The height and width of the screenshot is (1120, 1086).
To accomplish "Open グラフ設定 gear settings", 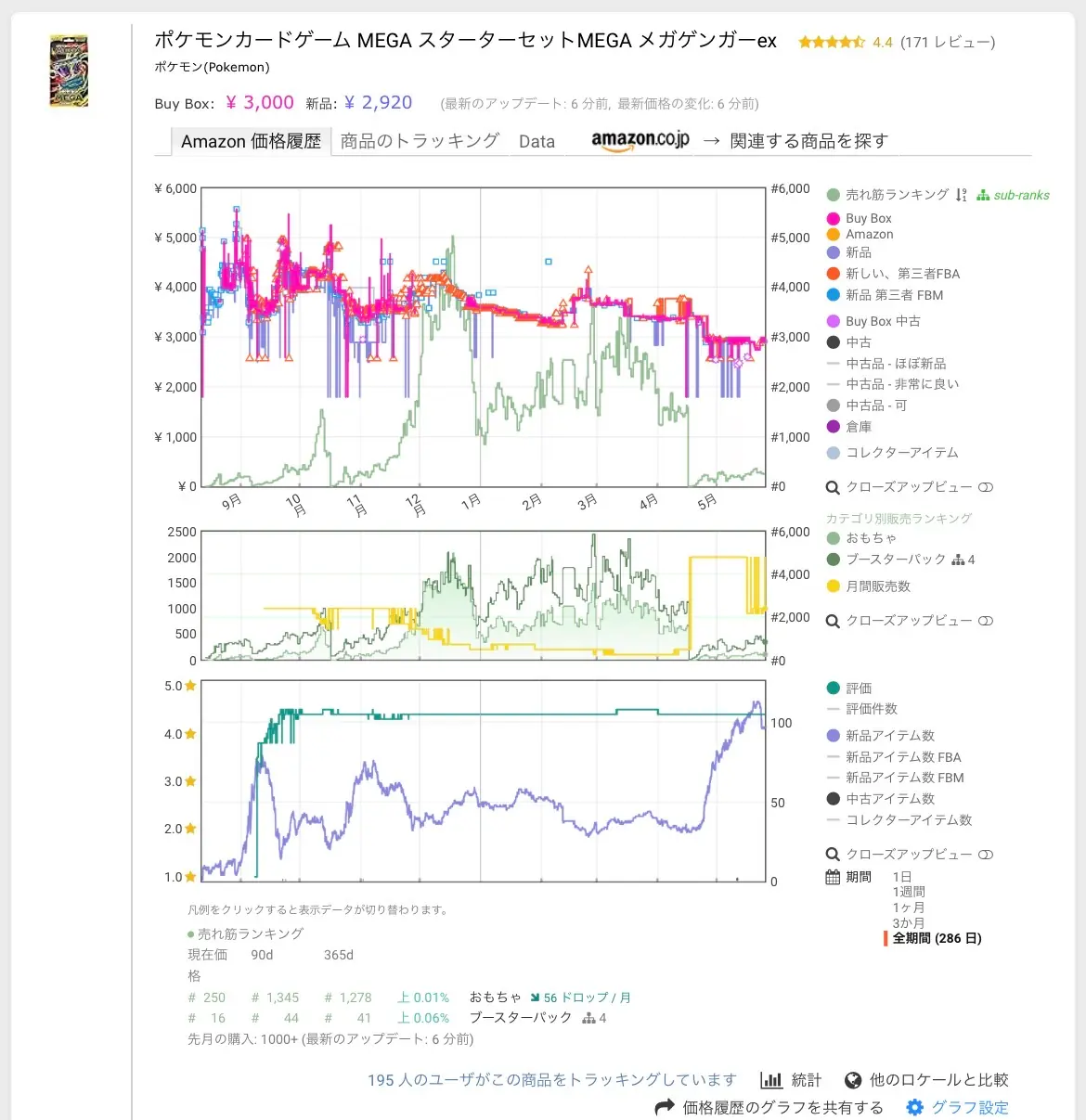I will (957, 1107).
